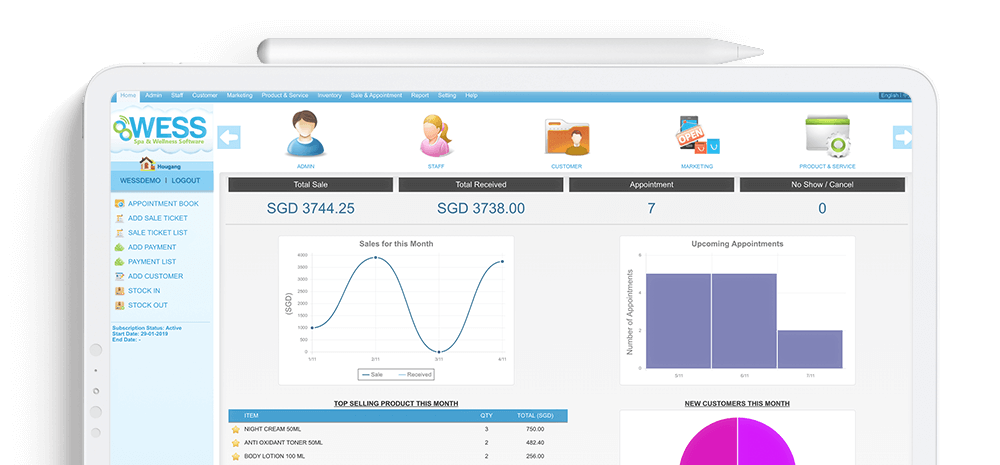Screen dimensions: 1000x465
Task: Open the Marketing menu in the top bar
Action: click(x=239, y=96)
